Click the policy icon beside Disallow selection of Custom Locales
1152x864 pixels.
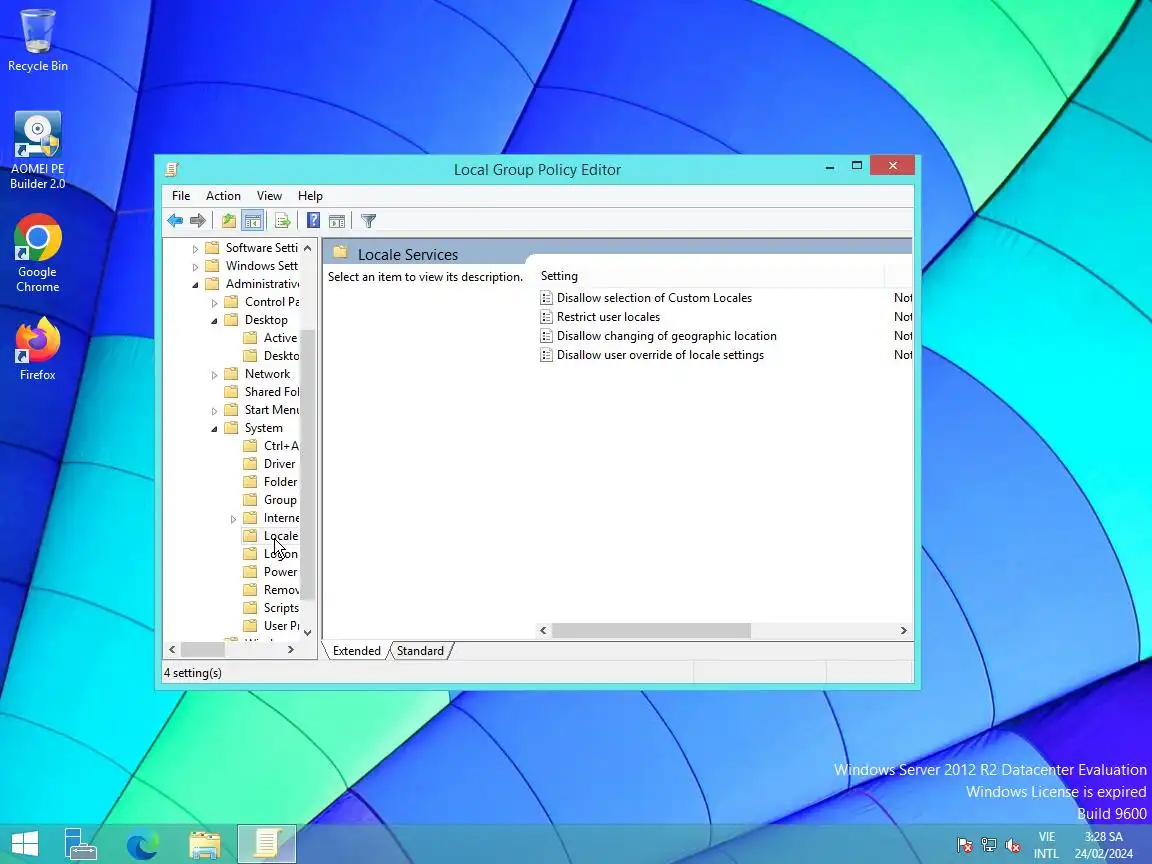point(546,298)
